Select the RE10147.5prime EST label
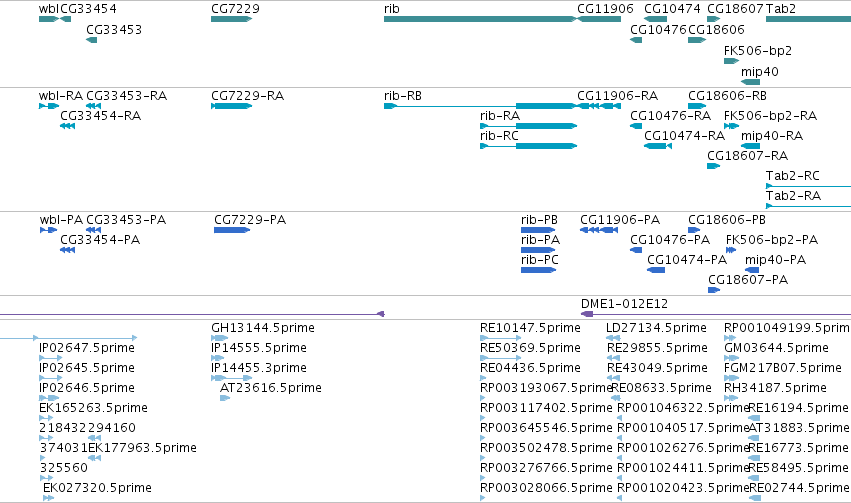 point(530,328)
